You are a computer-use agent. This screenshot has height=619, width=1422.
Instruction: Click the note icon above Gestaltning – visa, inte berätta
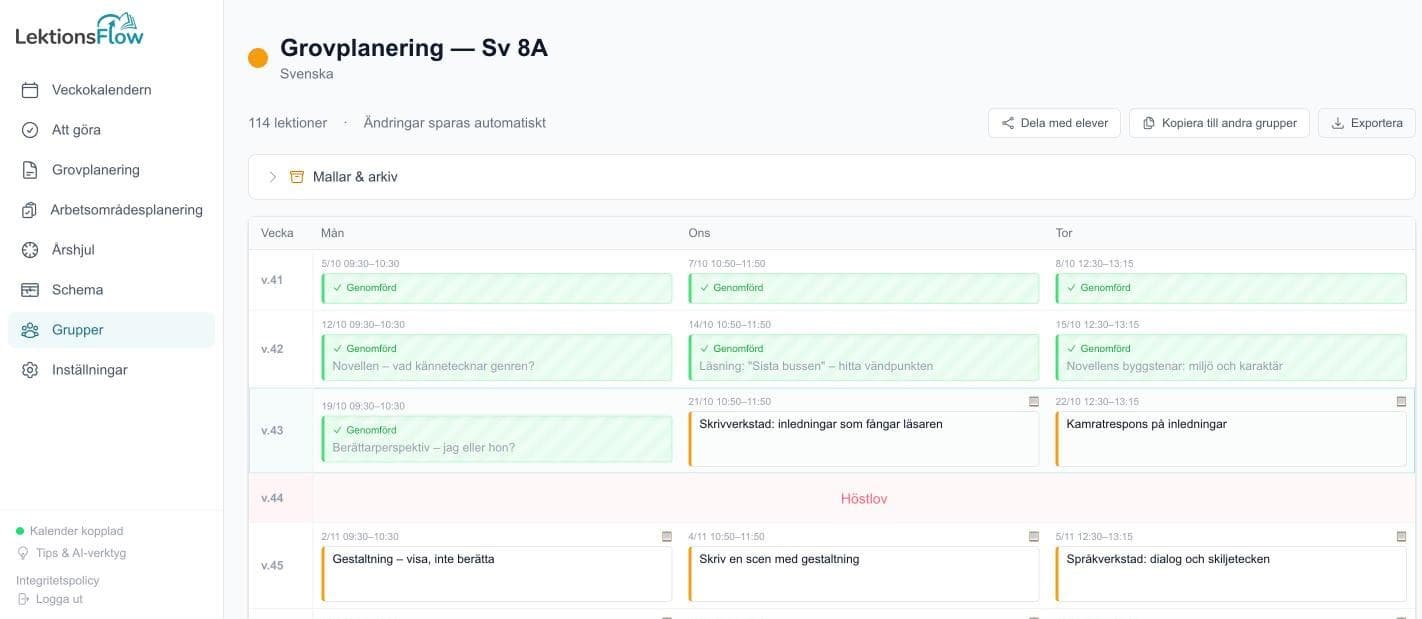point(667,536)
